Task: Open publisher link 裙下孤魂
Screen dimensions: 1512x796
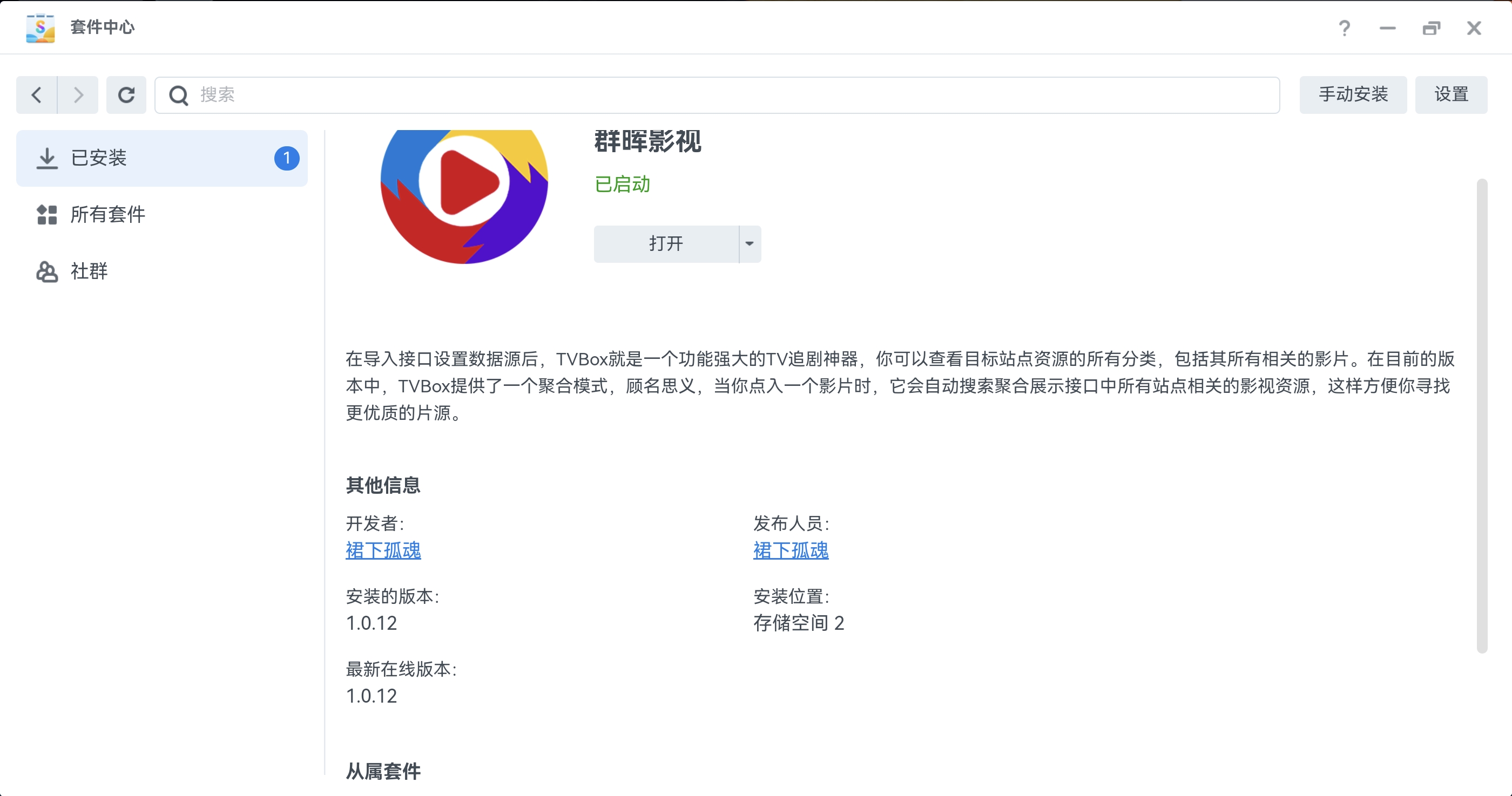Action: coord(791,550)
